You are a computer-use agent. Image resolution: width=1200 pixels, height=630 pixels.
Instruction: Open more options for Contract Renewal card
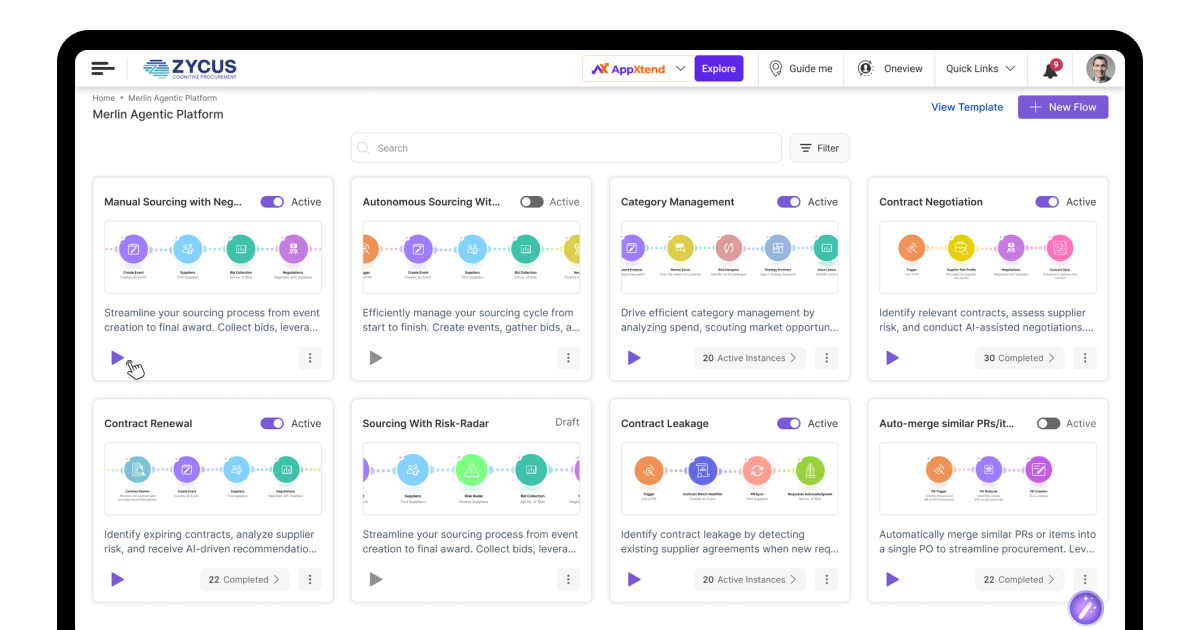pyautogui.click(x=310, y=579)
